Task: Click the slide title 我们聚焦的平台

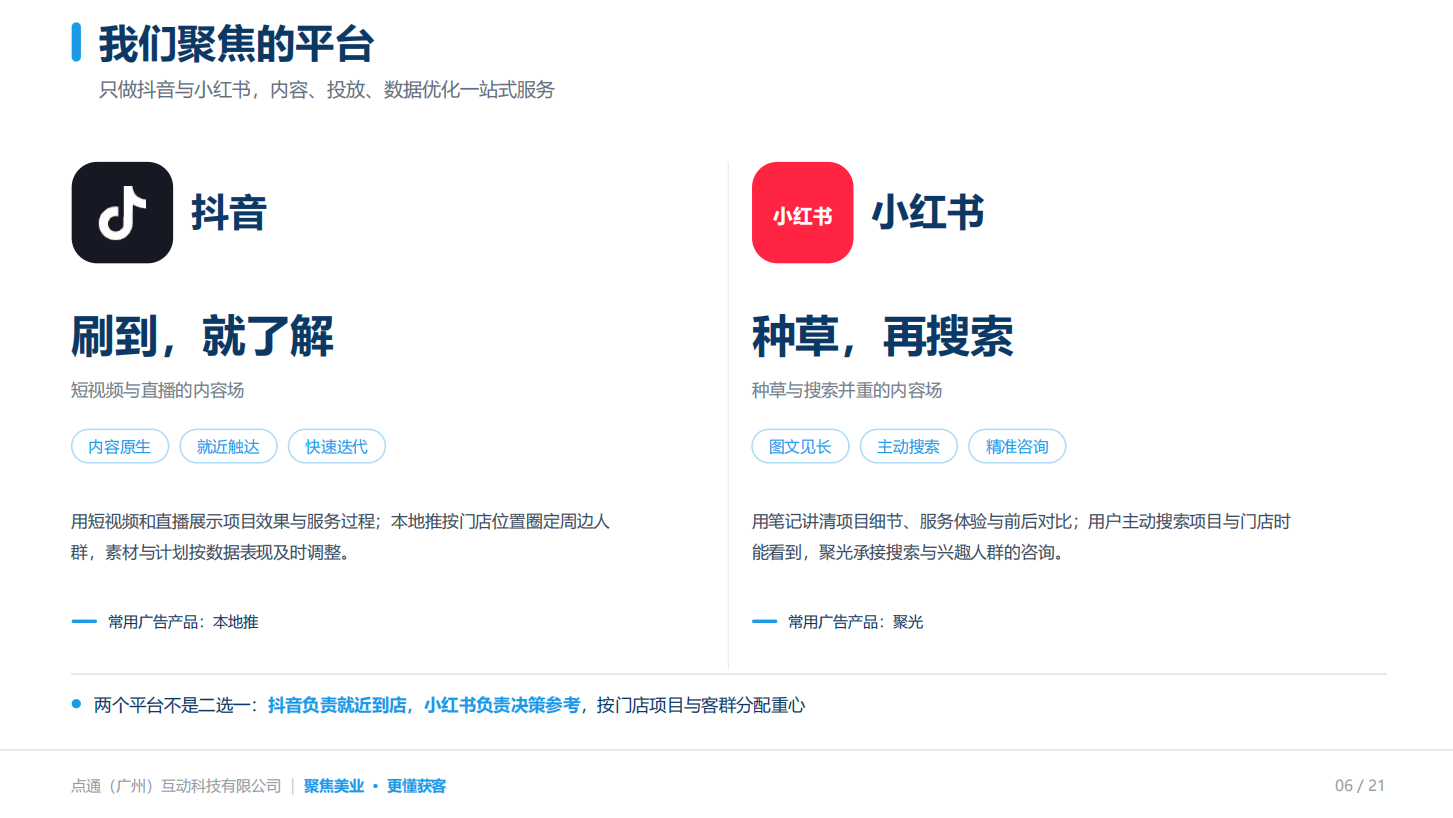Action: [236, 45]
